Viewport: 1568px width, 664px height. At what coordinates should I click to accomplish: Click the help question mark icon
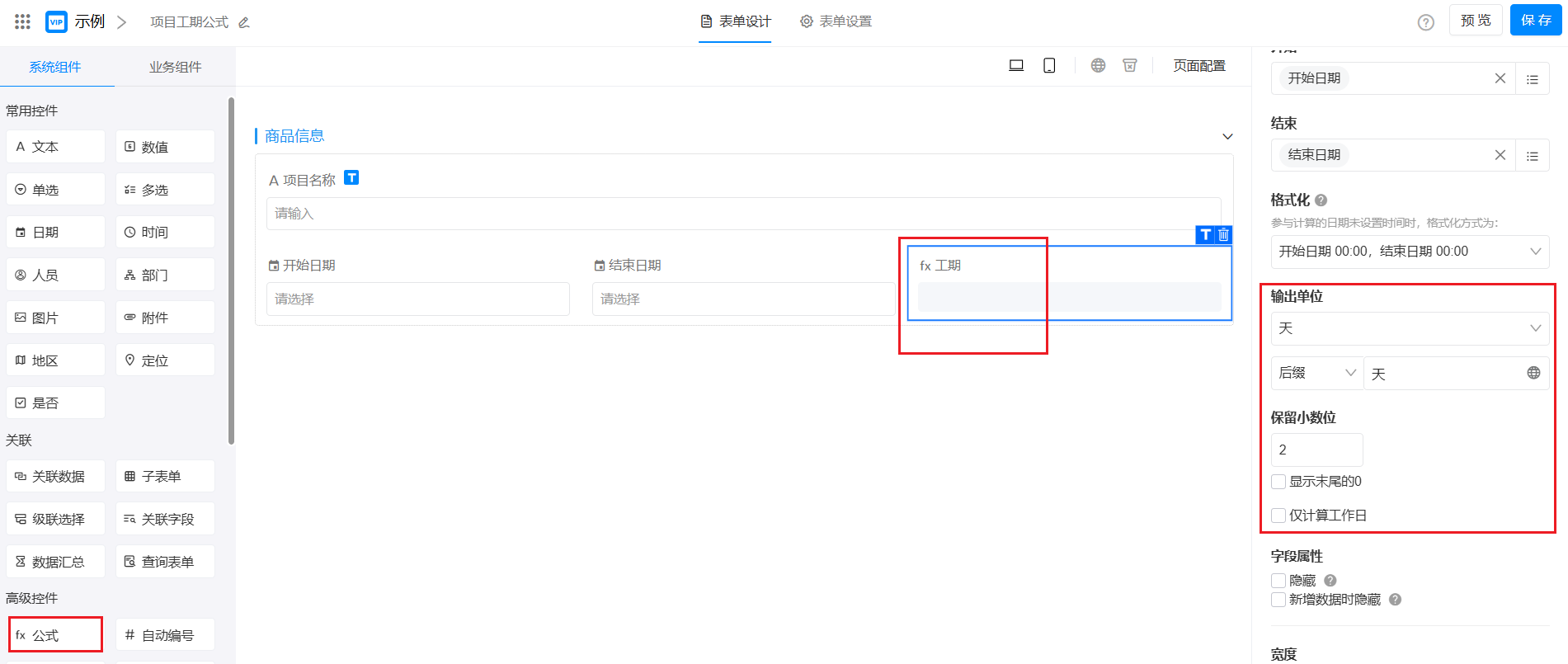tap(1425, 22)
